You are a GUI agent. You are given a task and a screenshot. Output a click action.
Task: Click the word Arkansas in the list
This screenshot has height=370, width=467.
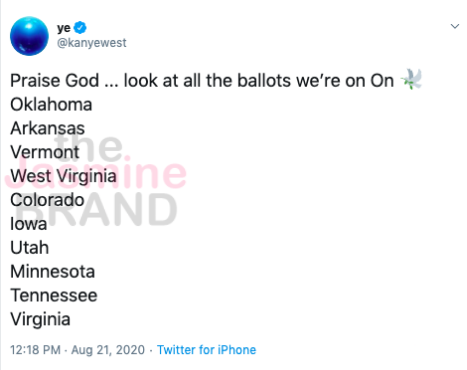47,128
